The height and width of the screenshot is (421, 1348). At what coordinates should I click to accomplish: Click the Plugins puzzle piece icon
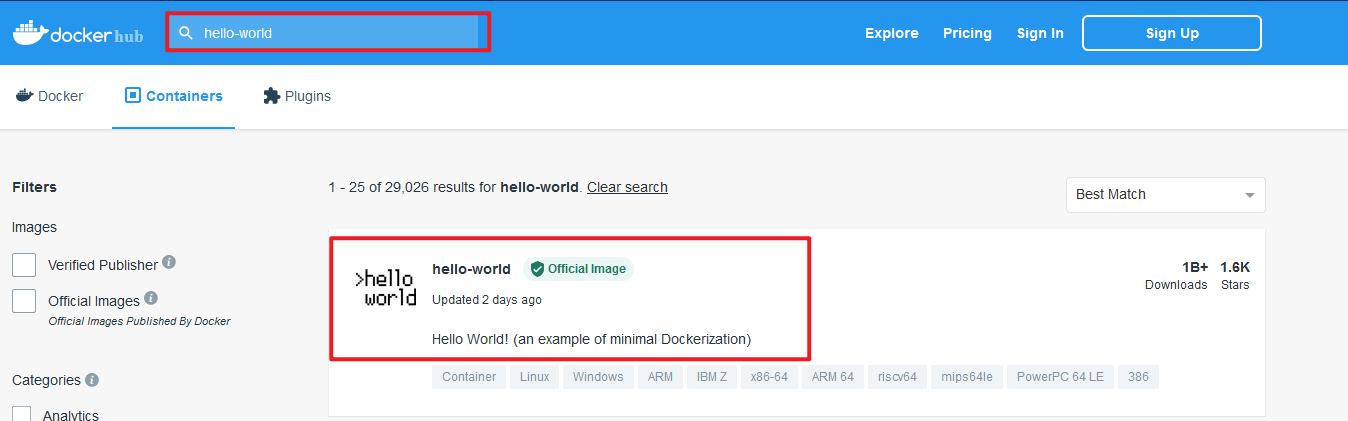pos(271,96)
